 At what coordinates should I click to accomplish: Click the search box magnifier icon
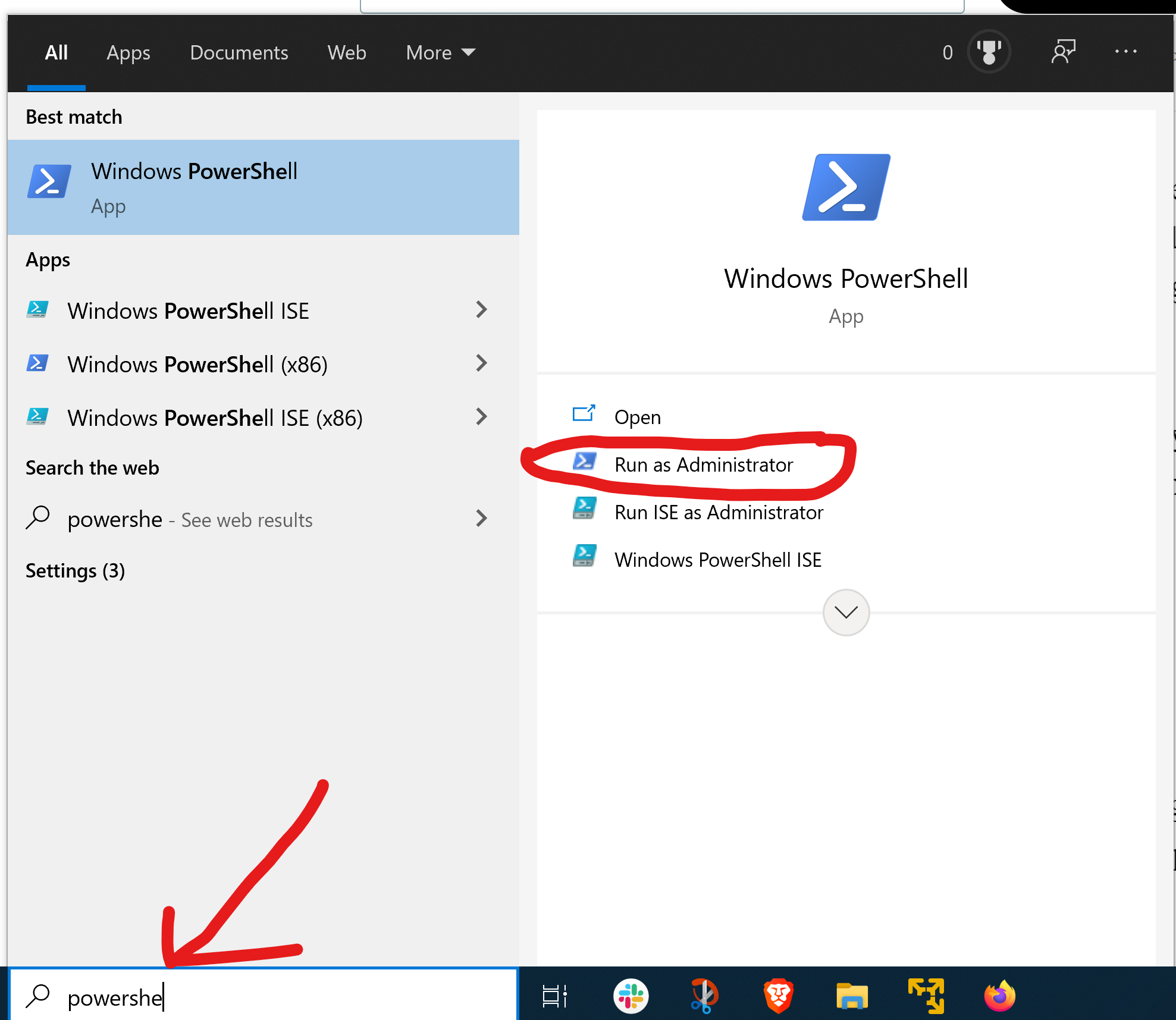pyautogui.click(x=38, y=997)
